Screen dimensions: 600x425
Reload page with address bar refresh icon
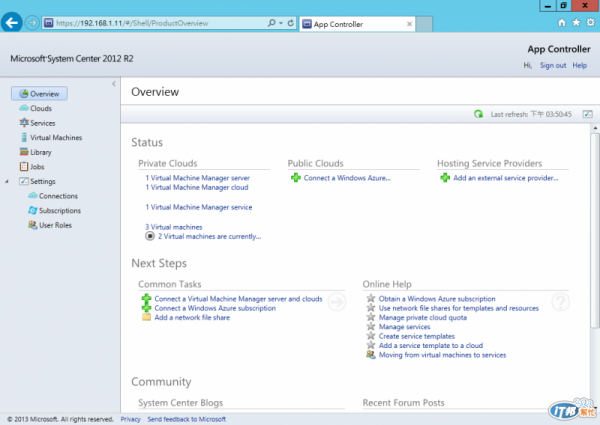click(290, 23)
